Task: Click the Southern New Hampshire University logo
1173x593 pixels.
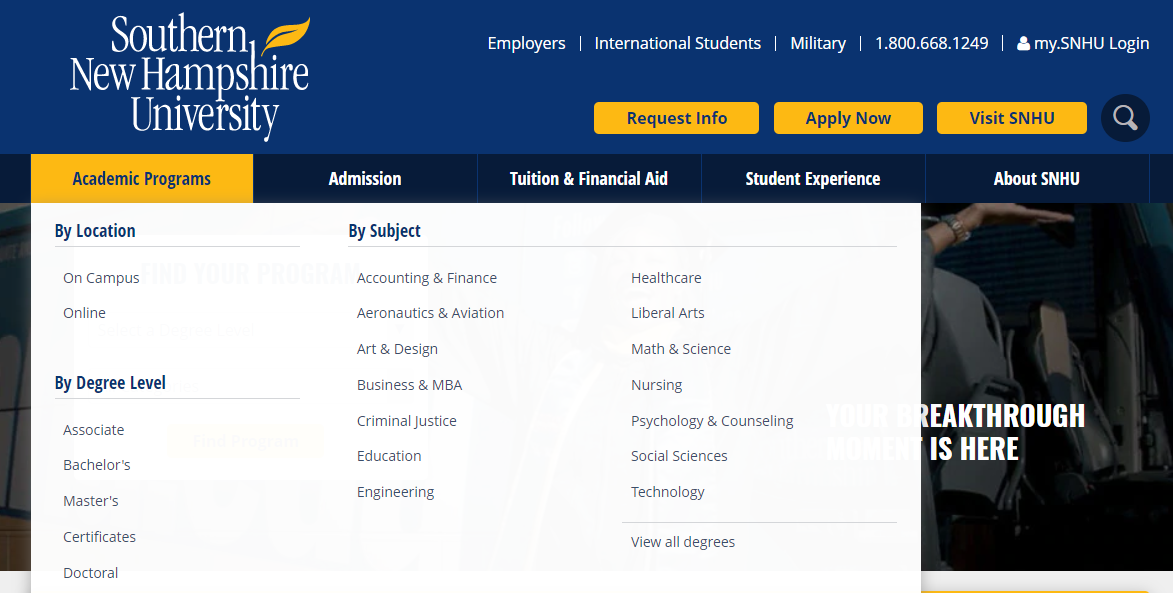Action: pyautogui.click(x=190, y=77)
